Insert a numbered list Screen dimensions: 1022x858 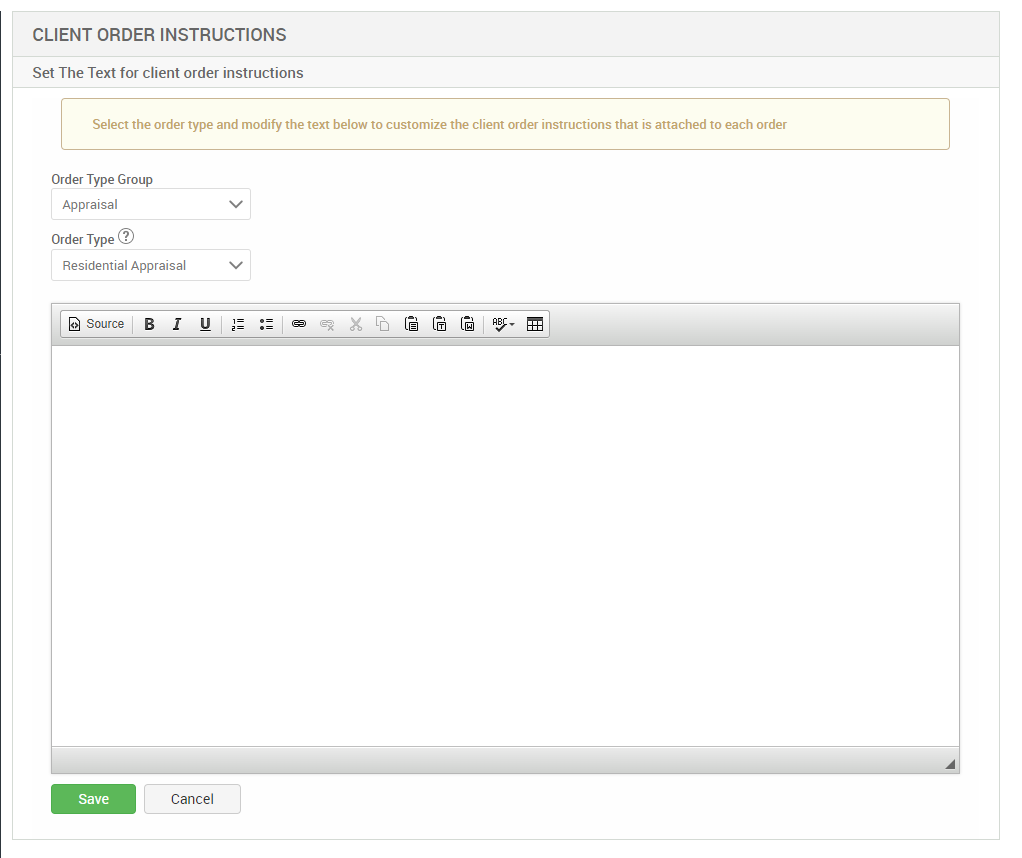[238, 324]
